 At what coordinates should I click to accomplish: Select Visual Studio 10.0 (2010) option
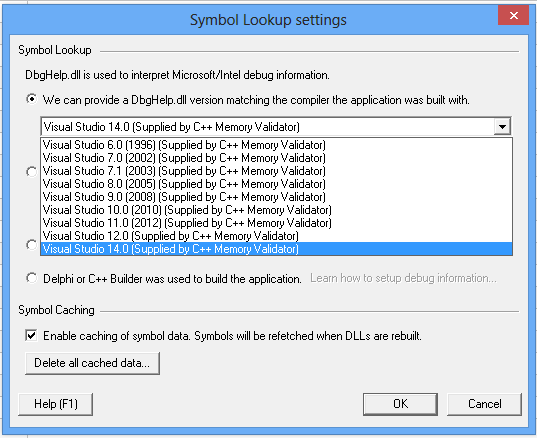click(277, 210)
